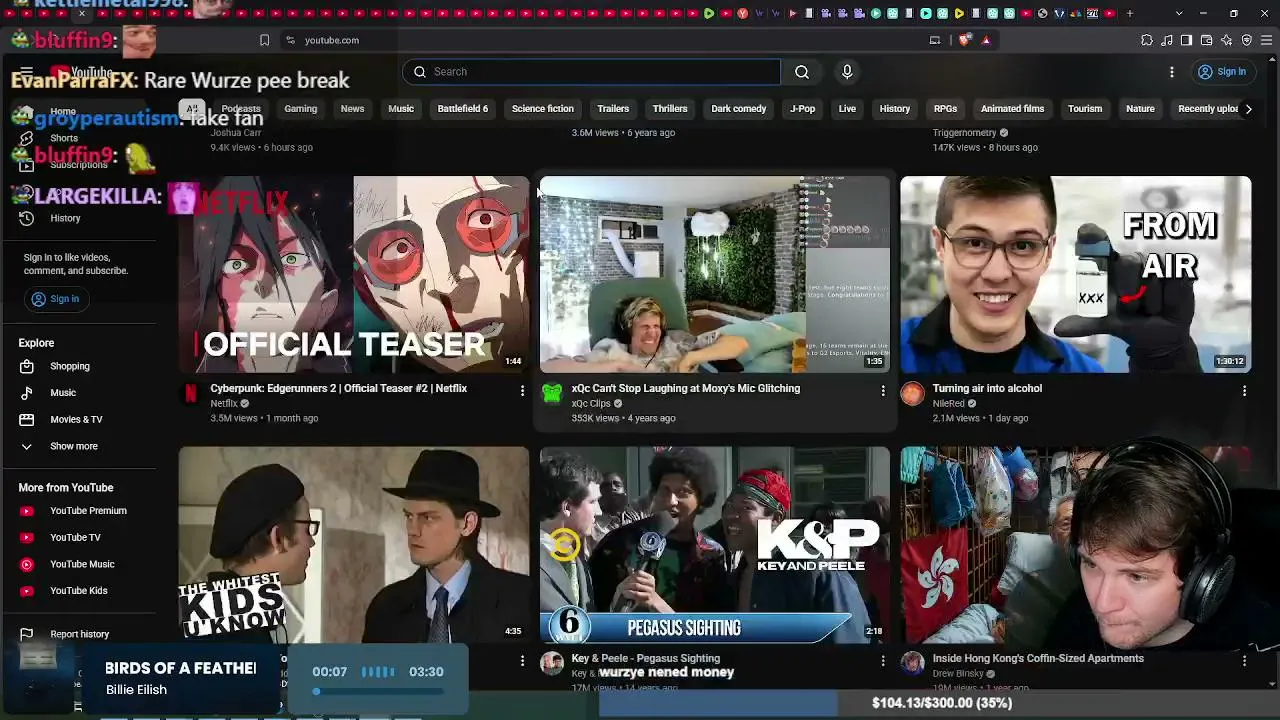The height and width of the screenshot is (720, 1280).
Task: Select the Nature filter chip
Action: 1140,109
